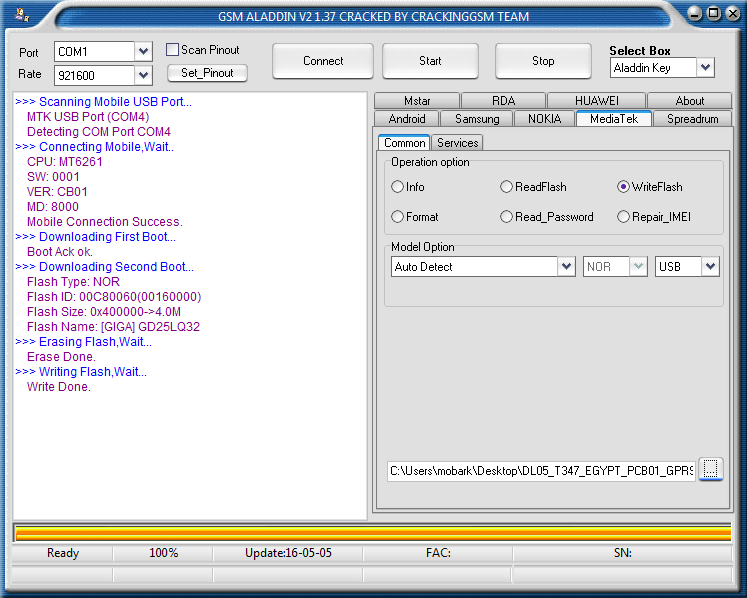747x598 pixels.
Task: Open the USB connection type dropdown
Action: (x=710, y=266)
